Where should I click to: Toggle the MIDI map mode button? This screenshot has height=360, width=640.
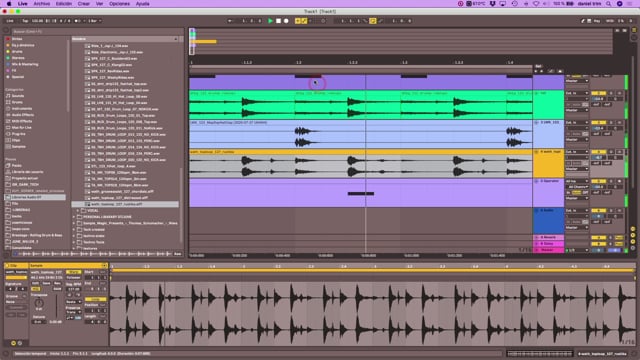point(610,21)
